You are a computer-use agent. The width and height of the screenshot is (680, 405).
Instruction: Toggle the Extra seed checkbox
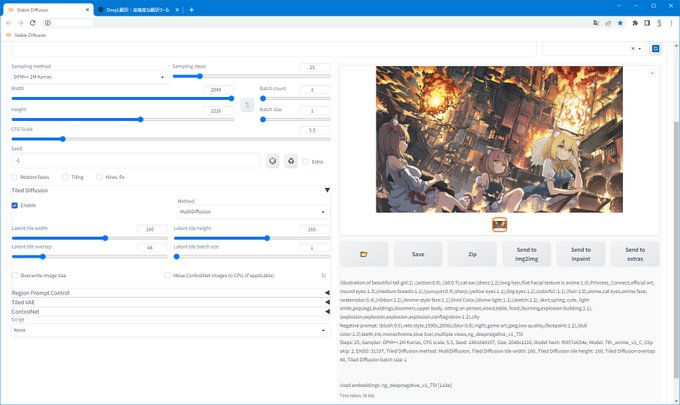coord(306,162)
